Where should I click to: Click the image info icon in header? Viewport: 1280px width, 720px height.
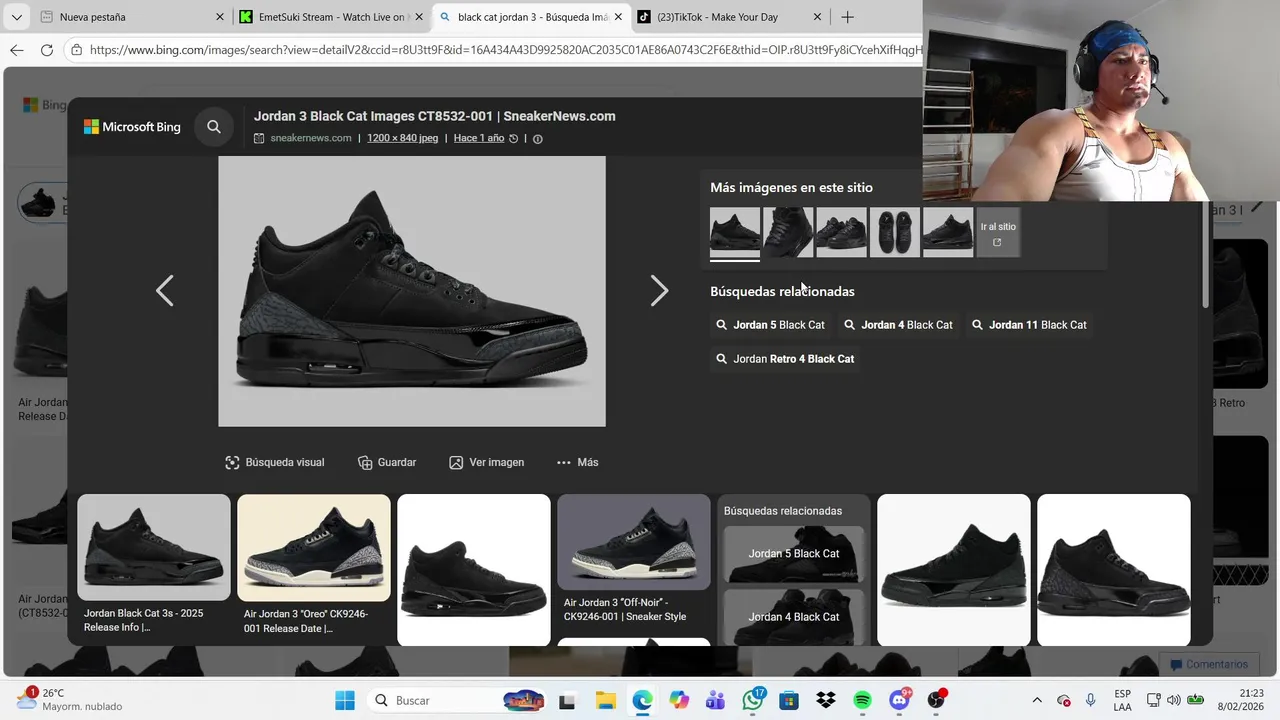537,139
